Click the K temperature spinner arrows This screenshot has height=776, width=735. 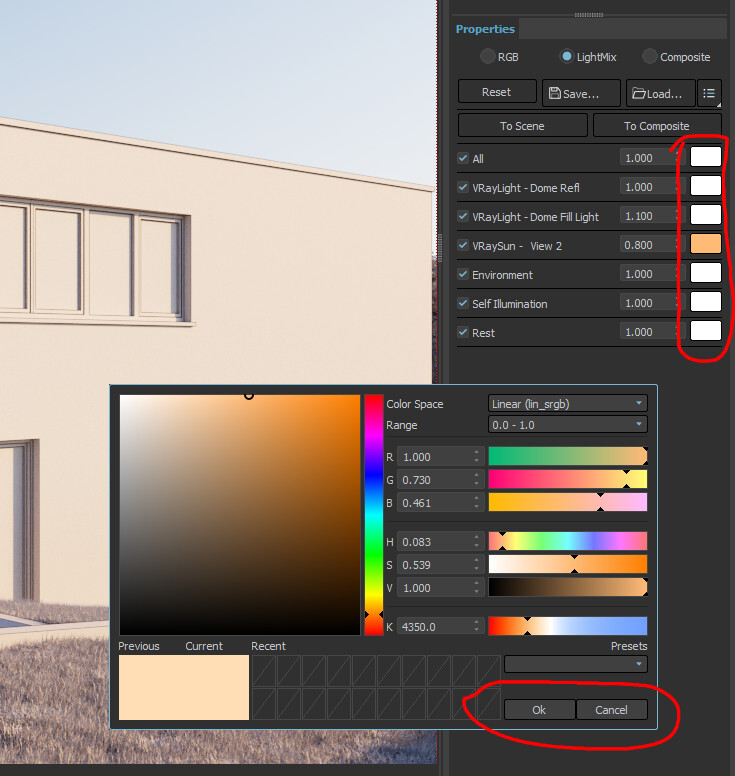[x=477, y=627]
